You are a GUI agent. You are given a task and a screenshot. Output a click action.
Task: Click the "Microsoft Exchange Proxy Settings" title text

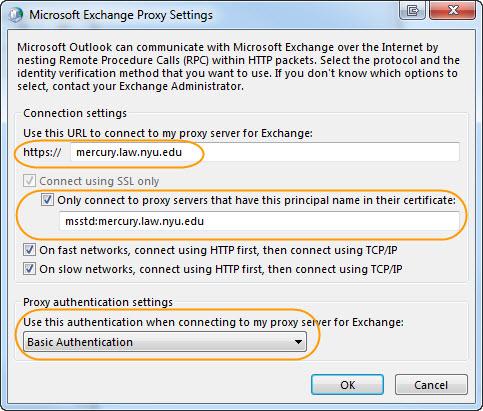pos(121,15)
